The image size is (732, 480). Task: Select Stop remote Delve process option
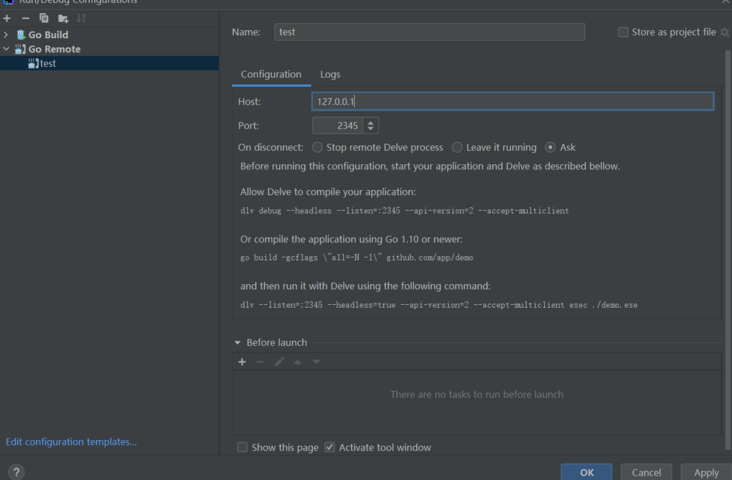317,147
